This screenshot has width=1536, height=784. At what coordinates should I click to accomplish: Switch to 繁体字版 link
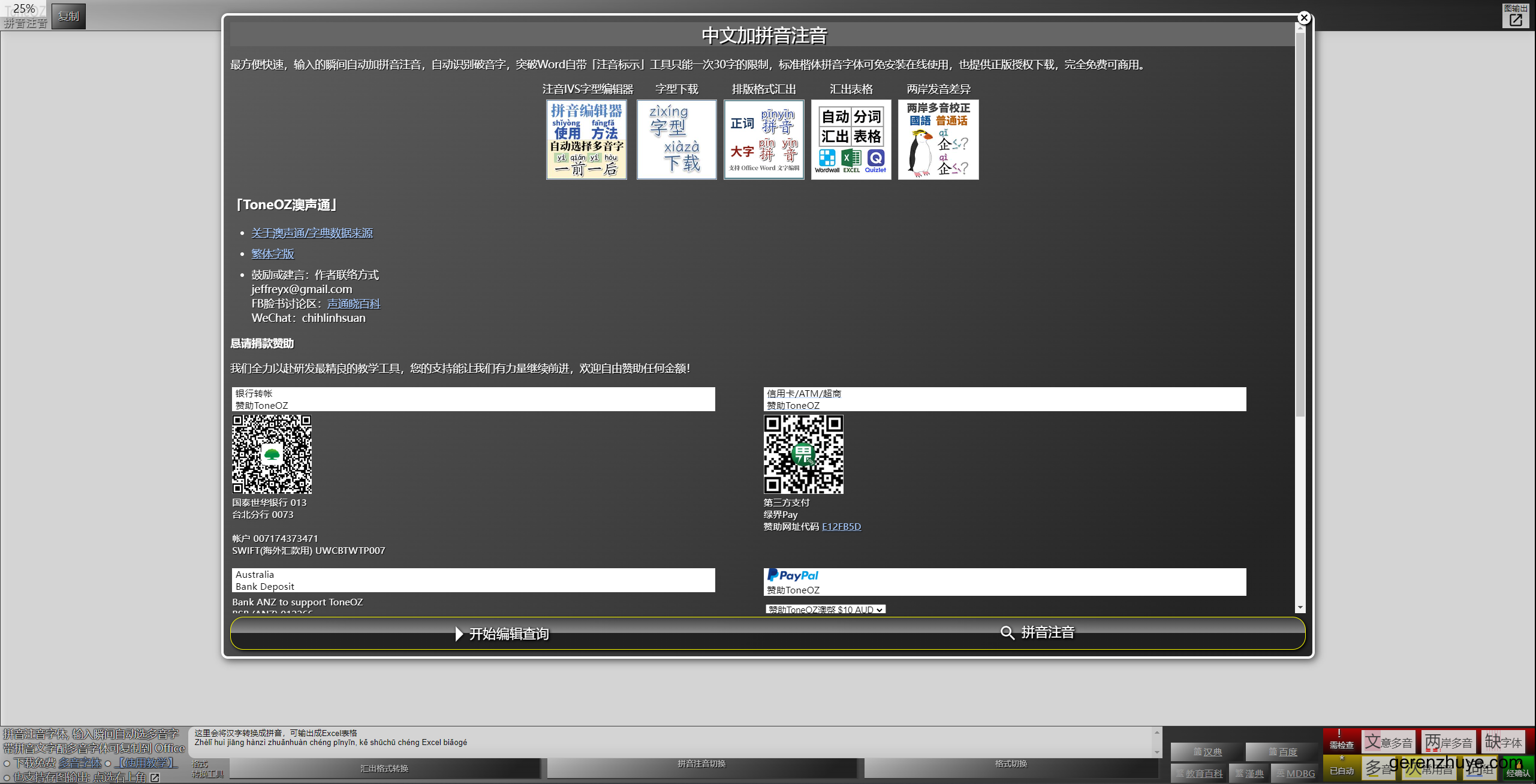click(x=273, y=254)
